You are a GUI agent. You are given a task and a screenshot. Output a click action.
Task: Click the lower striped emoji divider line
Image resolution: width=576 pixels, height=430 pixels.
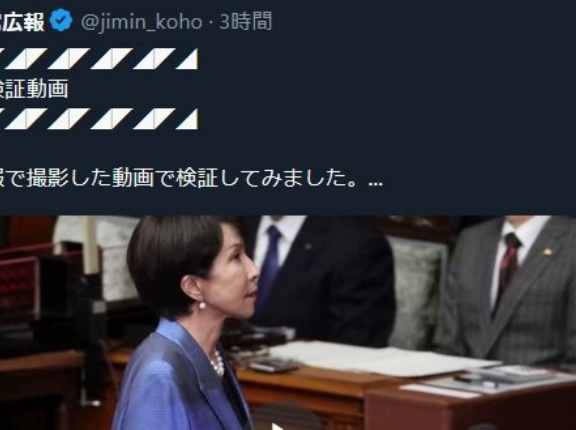point(99,119)
